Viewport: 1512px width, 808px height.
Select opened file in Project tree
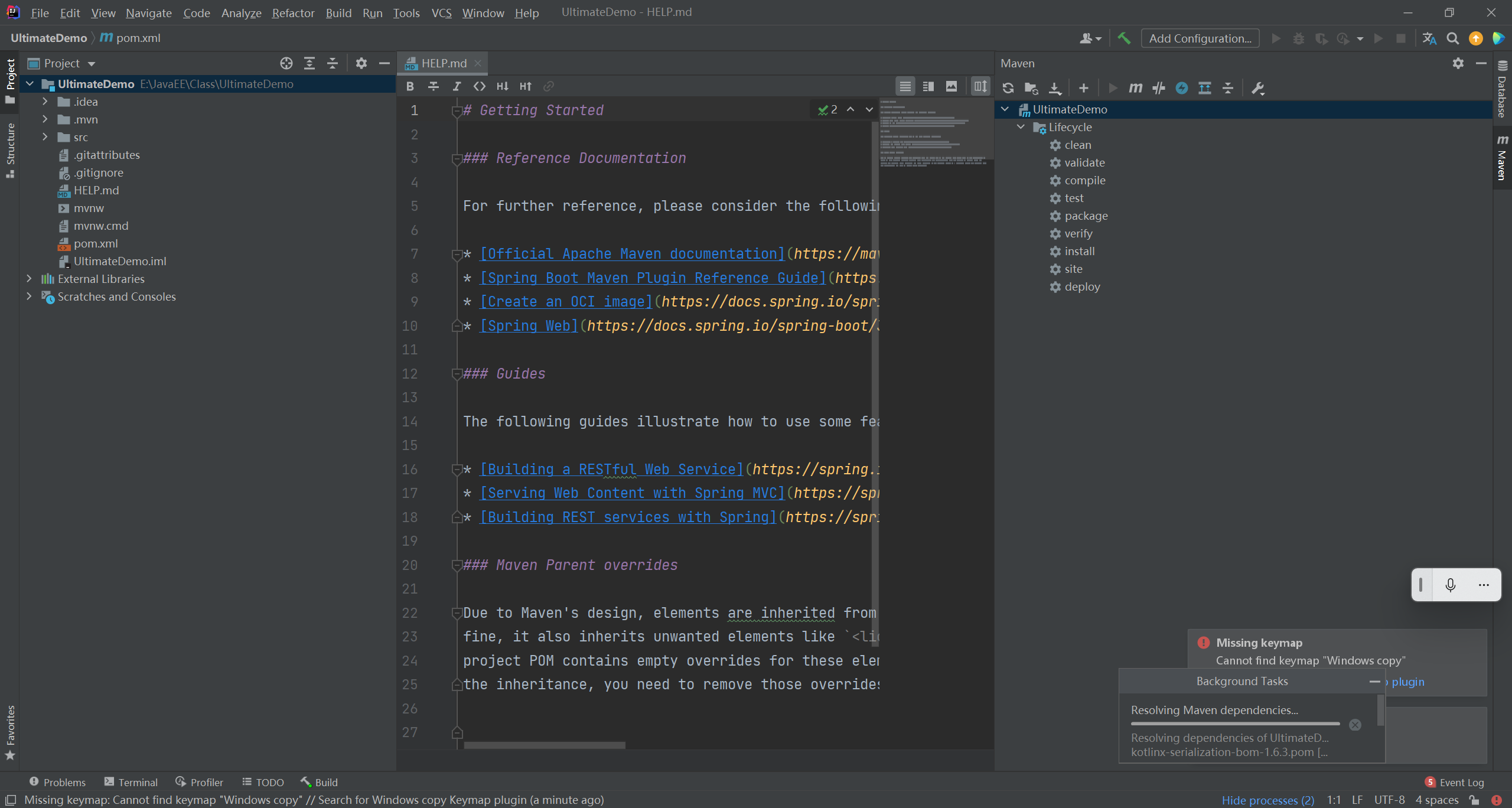click(286, 63)
